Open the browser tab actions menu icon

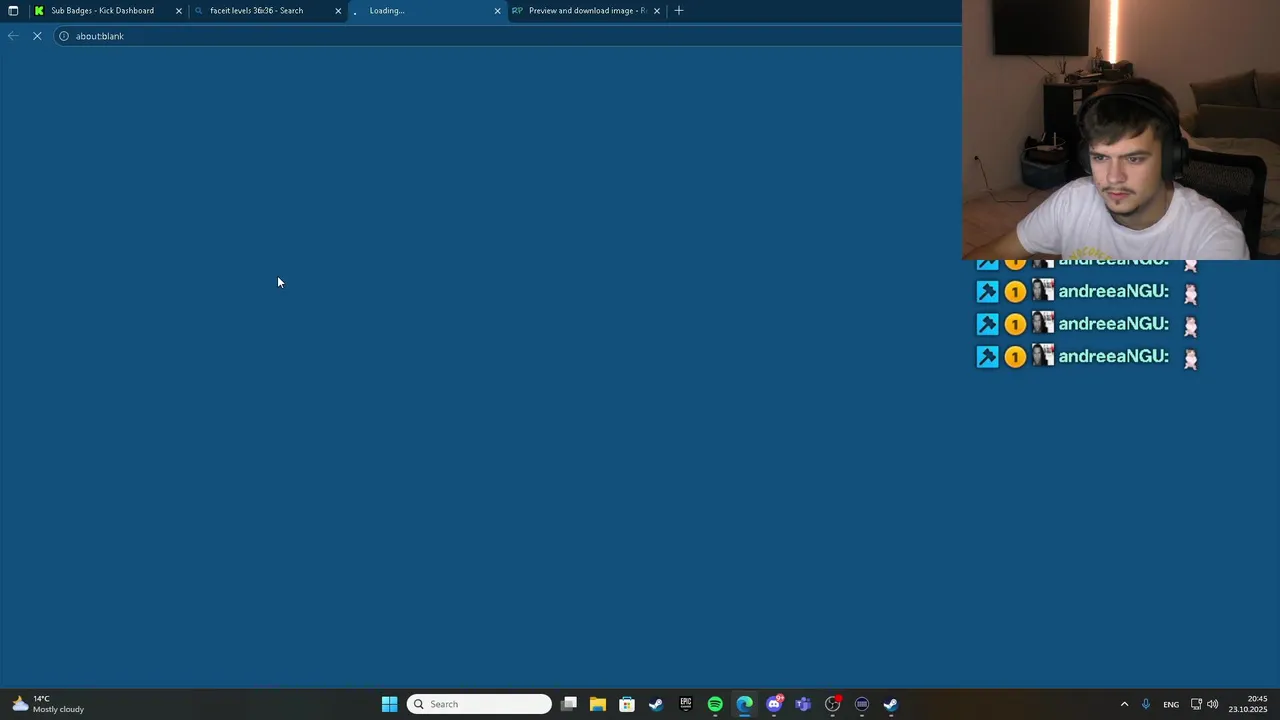13,11
